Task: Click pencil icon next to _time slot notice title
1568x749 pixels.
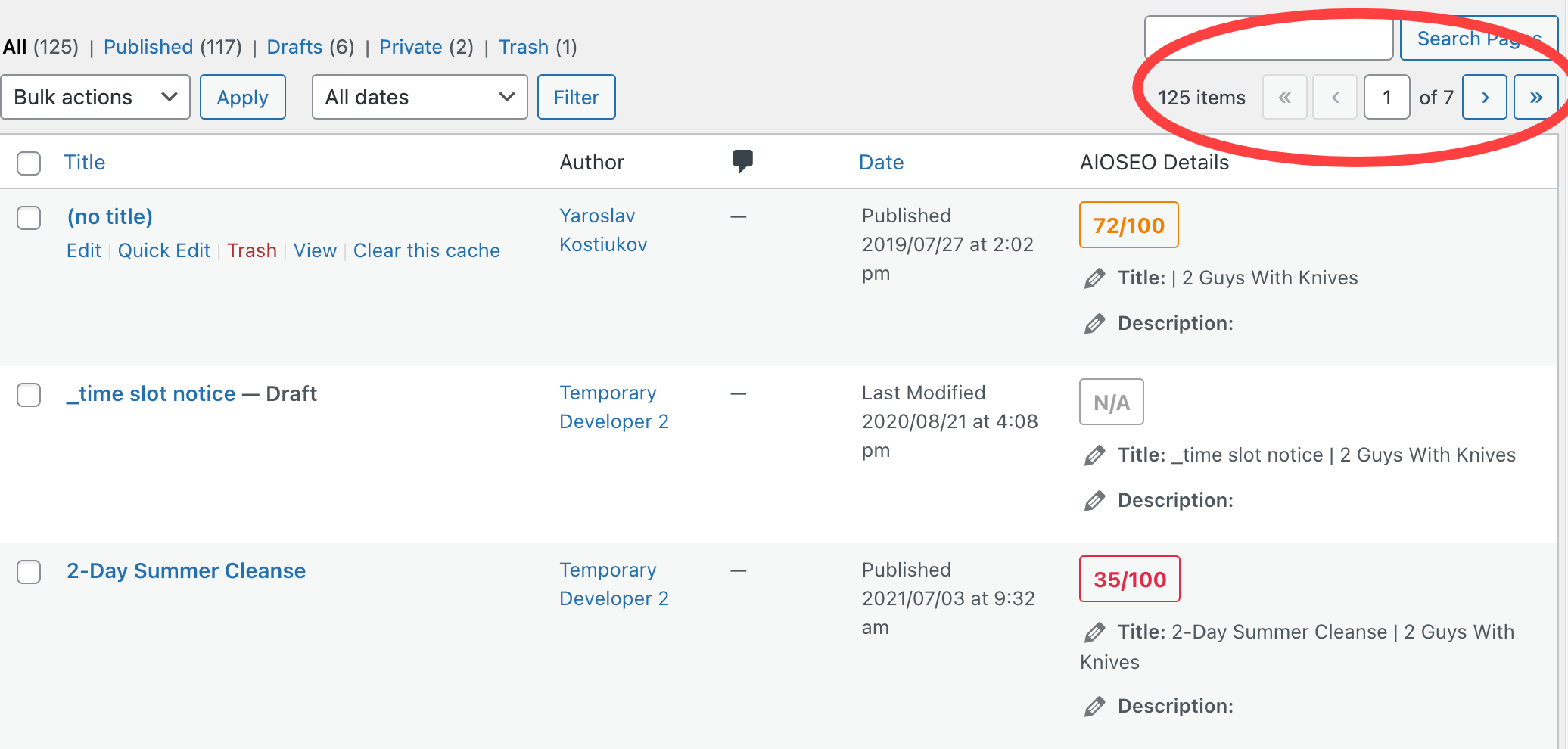Action: pos(1094,455)
